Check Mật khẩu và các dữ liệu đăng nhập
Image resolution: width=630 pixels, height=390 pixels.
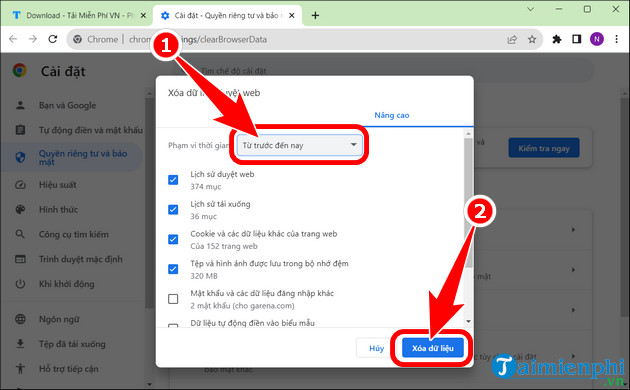173,299
